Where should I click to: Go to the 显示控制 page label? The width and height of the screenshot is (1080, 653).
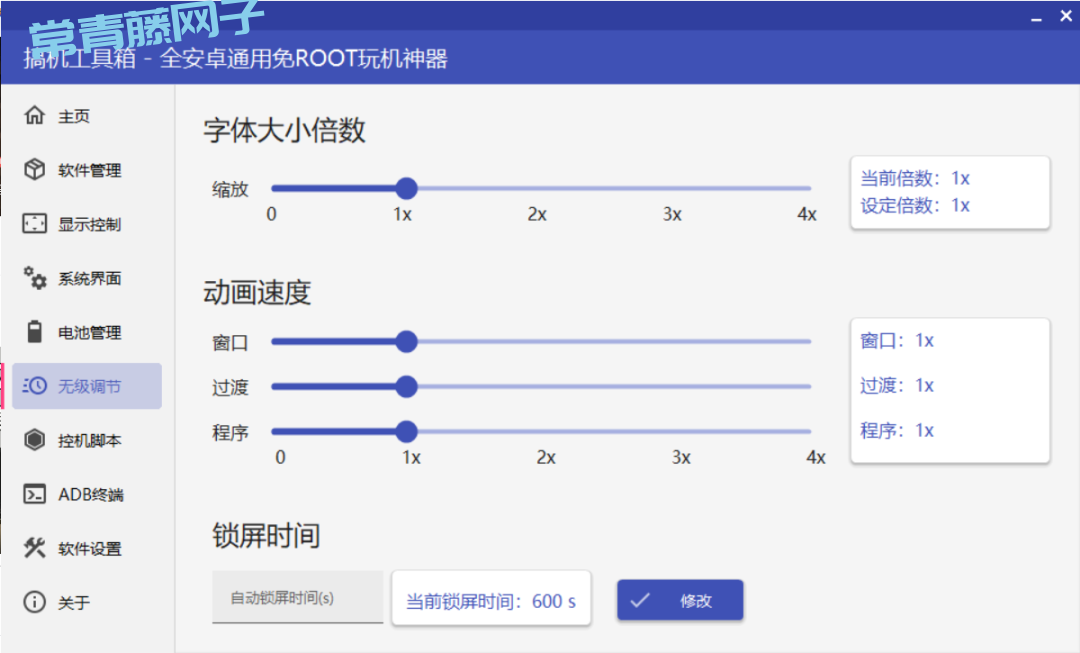89,224
